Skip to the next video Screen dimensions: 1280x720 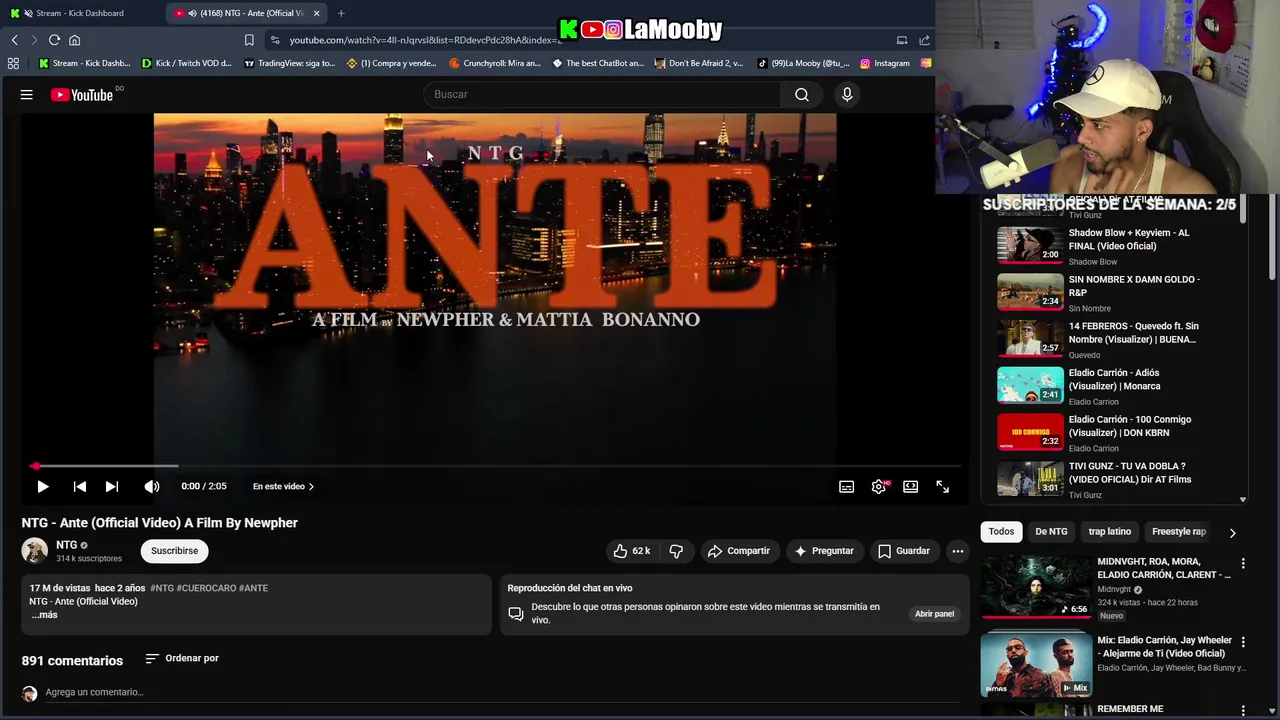point(111,486)
